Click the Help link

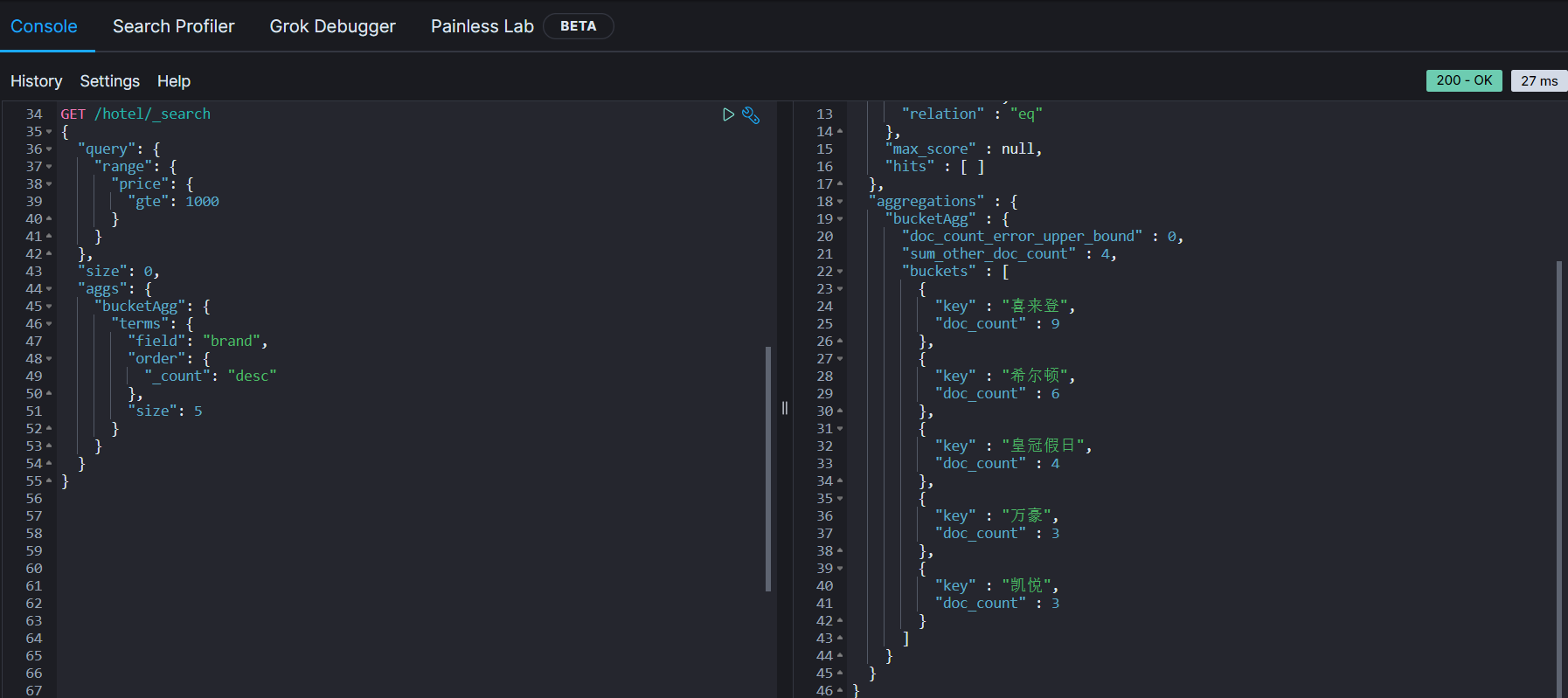coord(173,81)
